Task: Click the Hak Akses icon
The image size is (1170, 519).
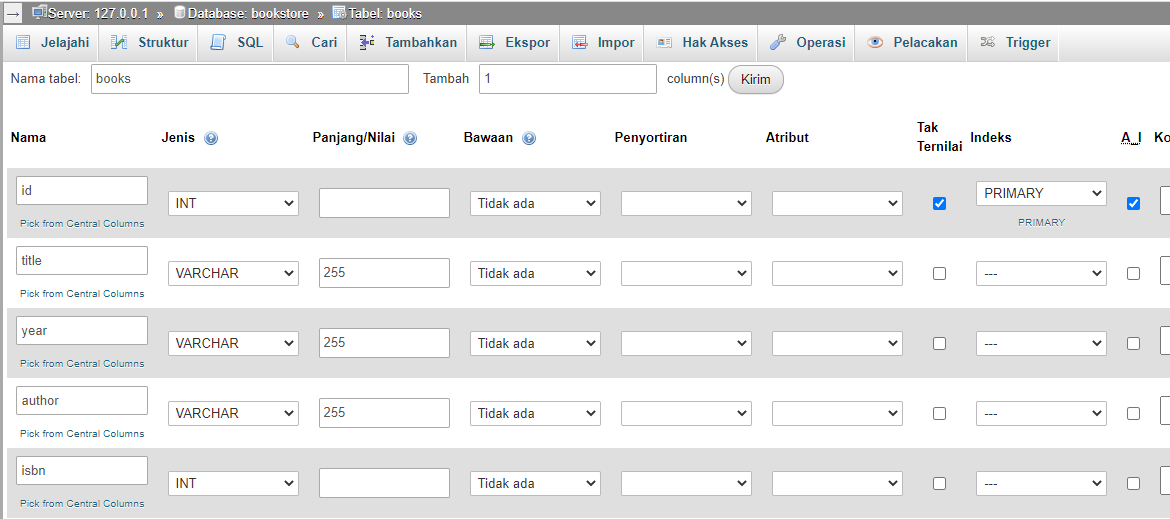Action: point(665,43)
